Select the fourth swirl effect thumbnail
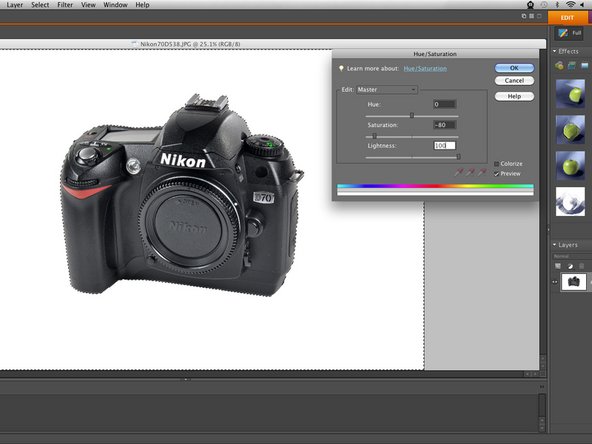Screen dimensions: 592x444 (570, 202)
